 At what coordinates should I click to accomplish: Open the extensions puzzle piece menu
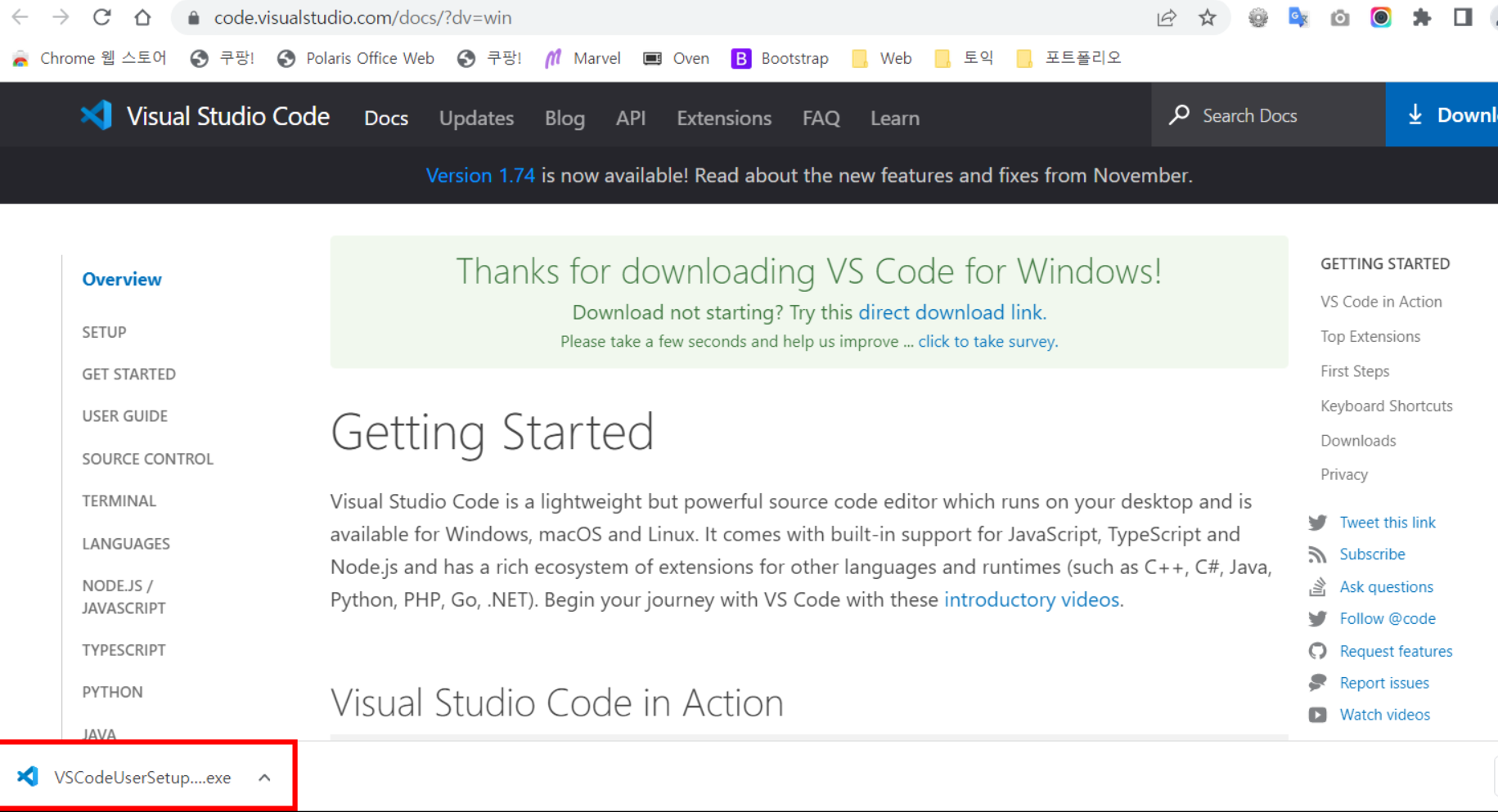(x=1422, y=17)
